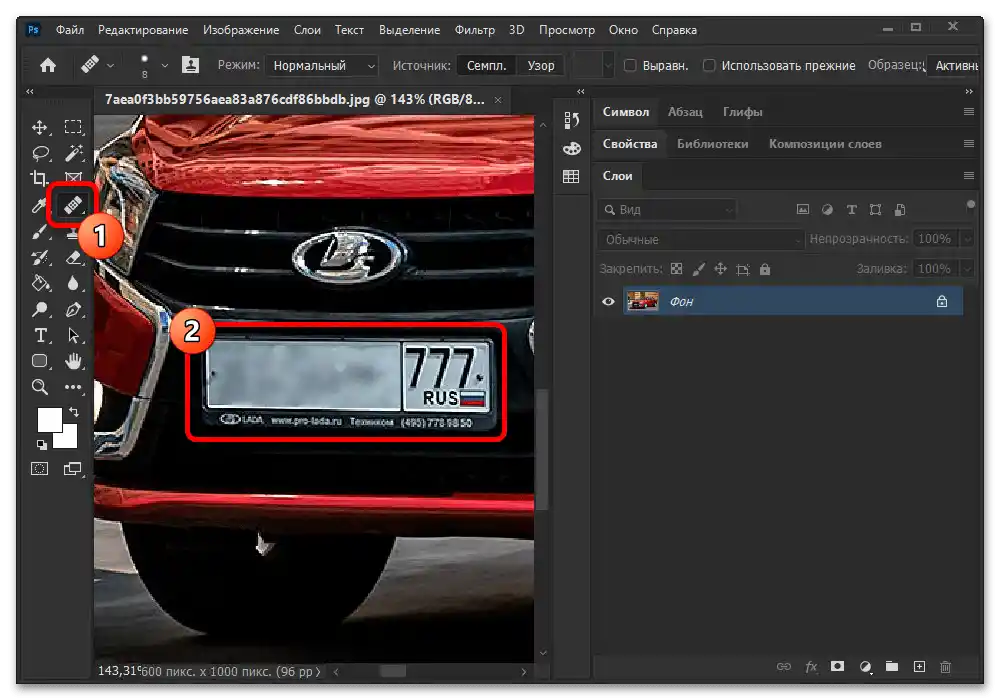Select the Hand tool
This screenshot has height=700, width=1000.
click(73, 361)
